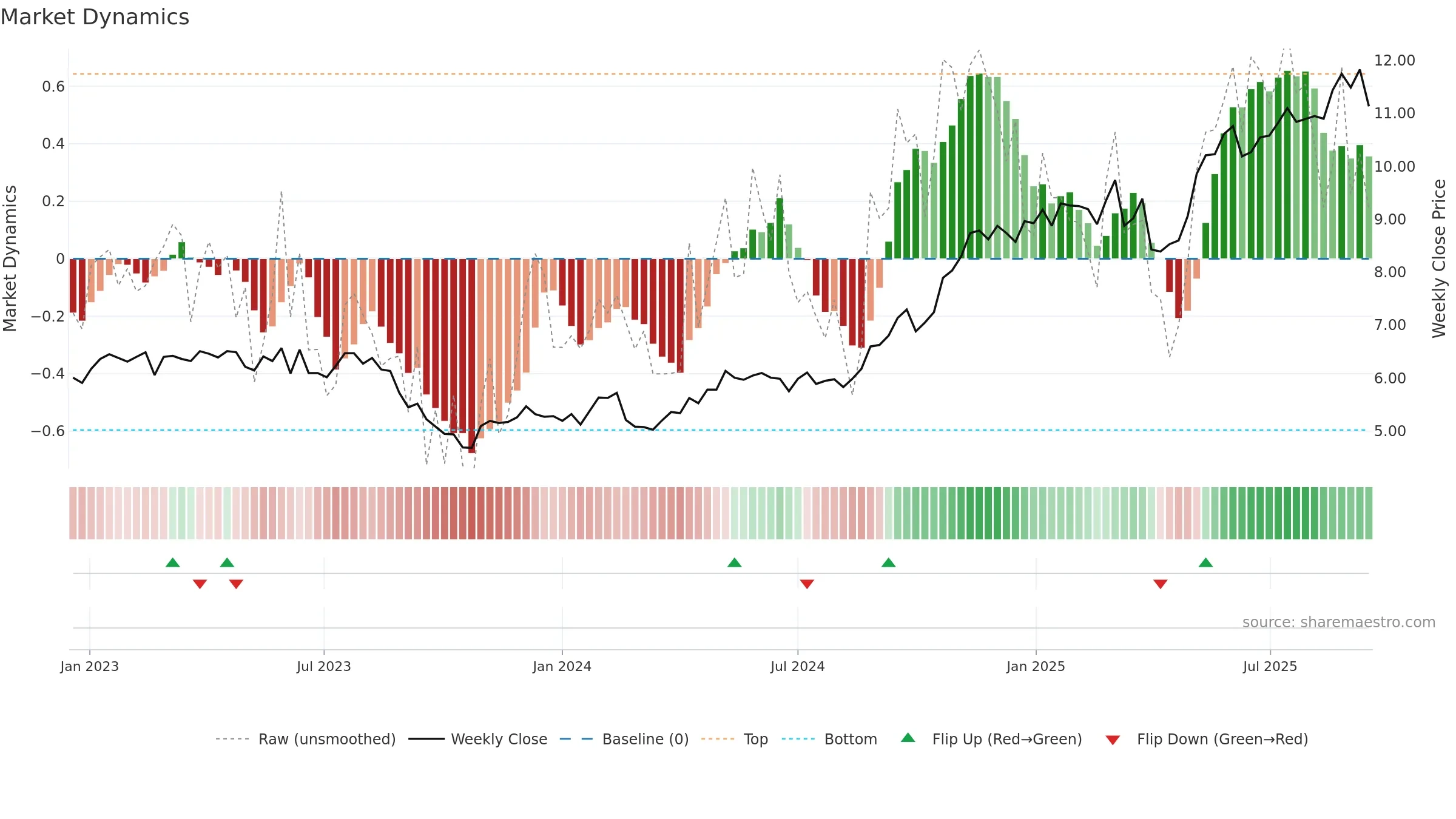Image resolution: width=1456 pixels, height=819 pixels.
Task: Click the first flip-up marker in early 2023
Action: click(173, 562)
